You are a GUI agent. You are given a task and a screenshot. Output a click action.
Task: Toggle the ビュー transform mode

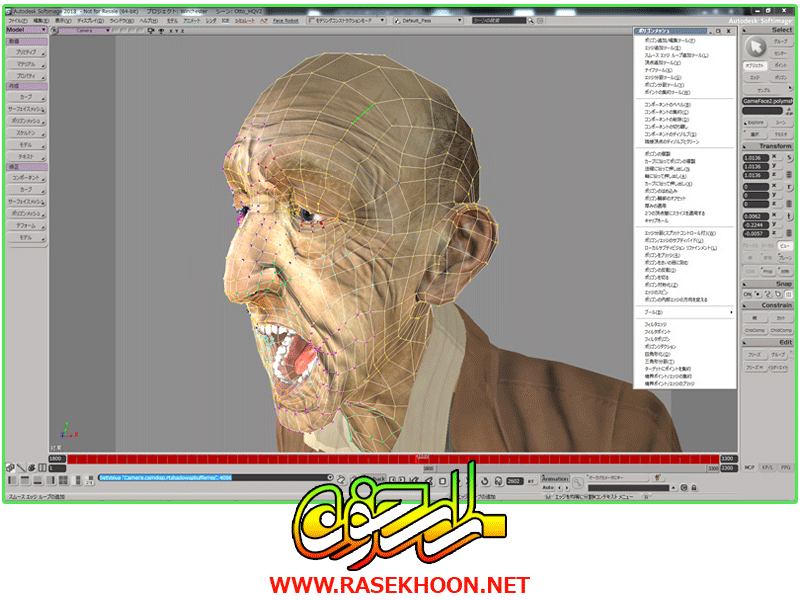785,245
